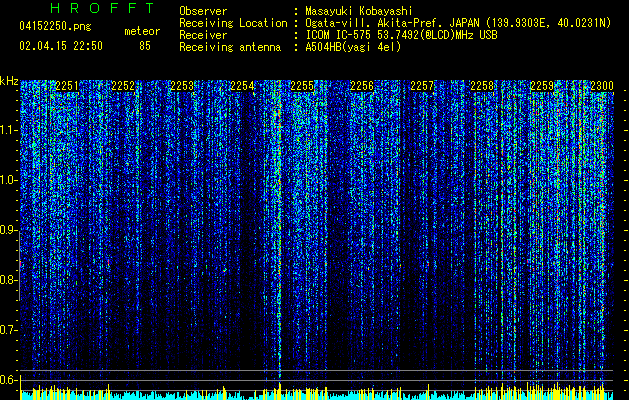Click the 0.8 kHz axis label
This screenshot has height=400, width=629.
[x=8, y=280]
